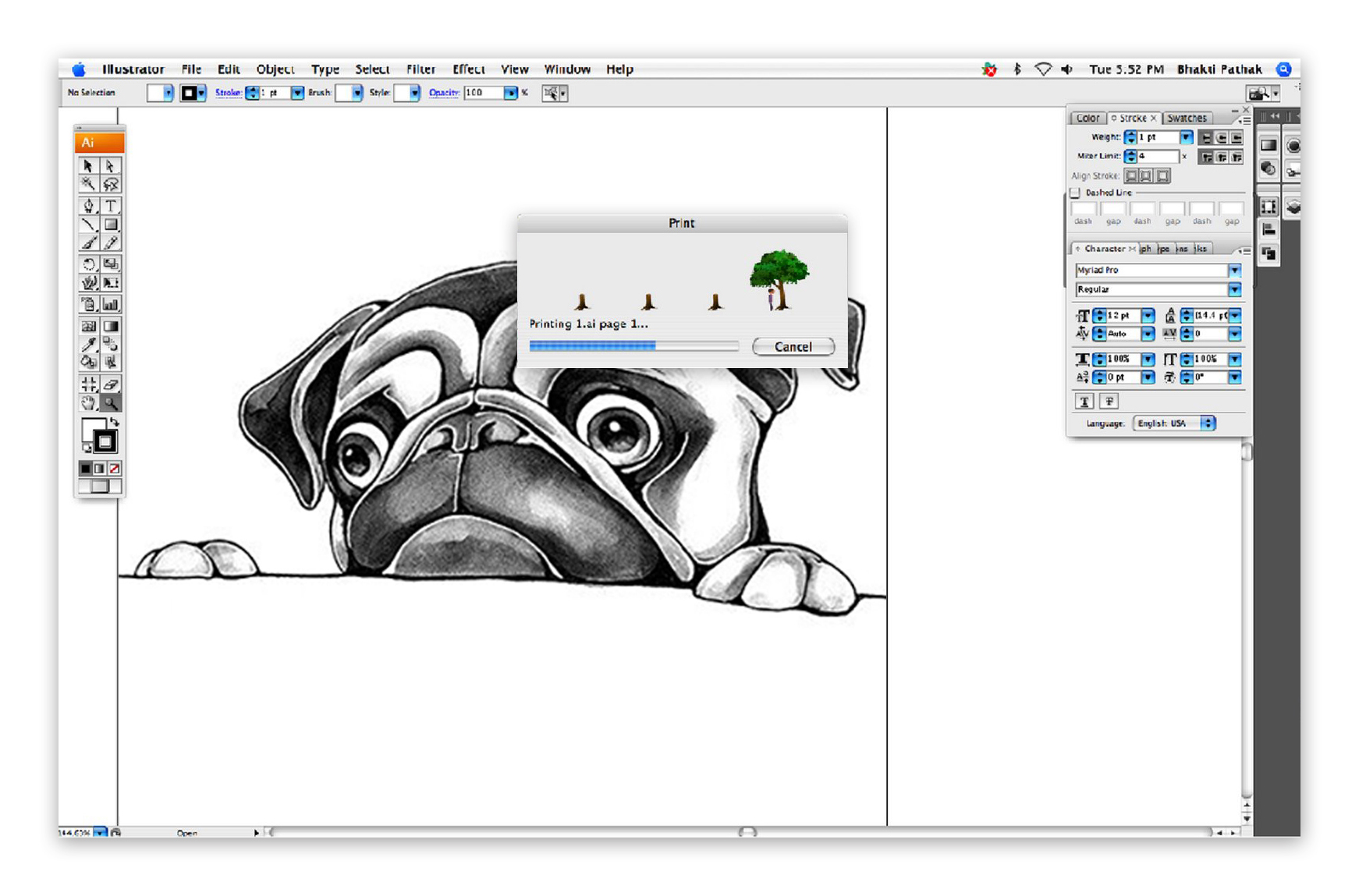Image resolution: width=1359 pixels, height=896 pixels.
Task: Toggle Underline in Character panel
Action: click(x=1084, y=402)
